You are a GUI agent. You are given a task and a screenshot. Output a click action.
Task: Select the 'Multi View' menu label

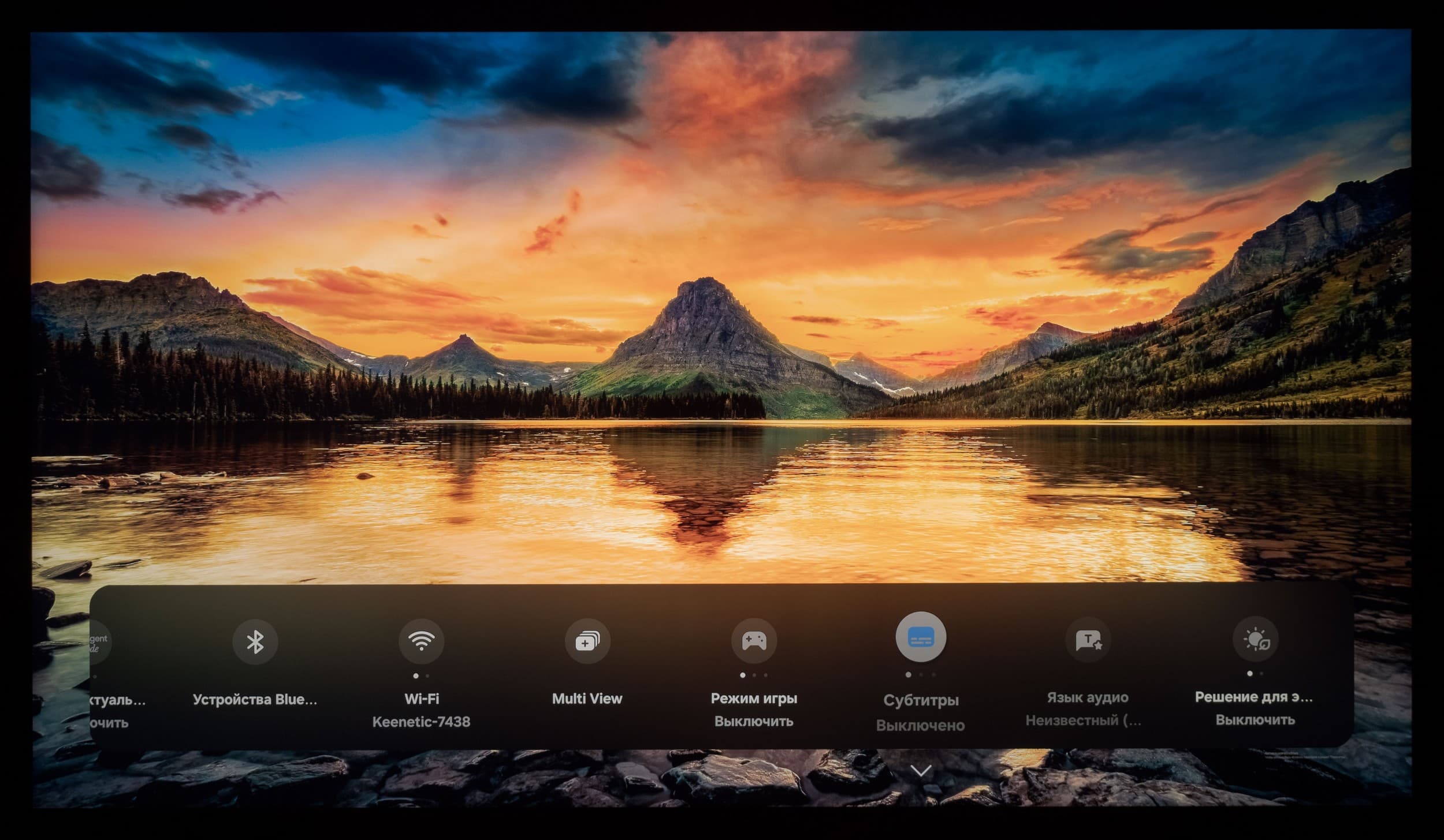[587, 699]
